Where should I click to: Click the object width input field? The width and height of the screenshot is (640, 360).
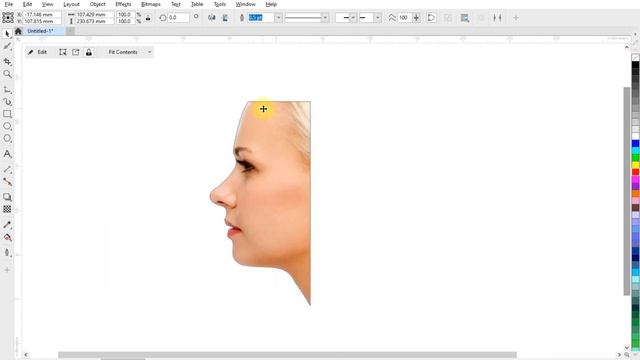coord(94,14)
